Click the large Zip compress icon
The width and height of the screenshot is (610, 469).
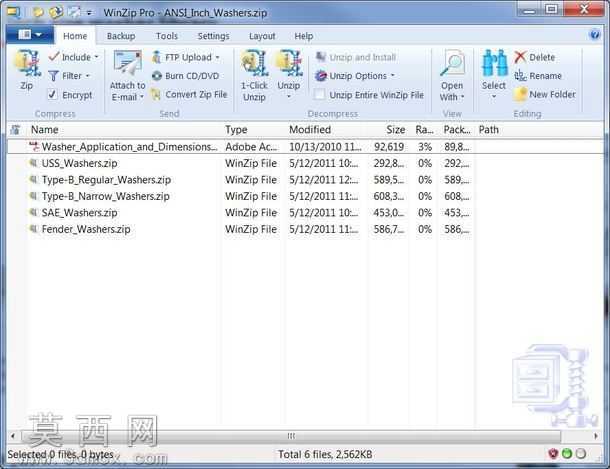pyautogui.click(x=26, y=63)
